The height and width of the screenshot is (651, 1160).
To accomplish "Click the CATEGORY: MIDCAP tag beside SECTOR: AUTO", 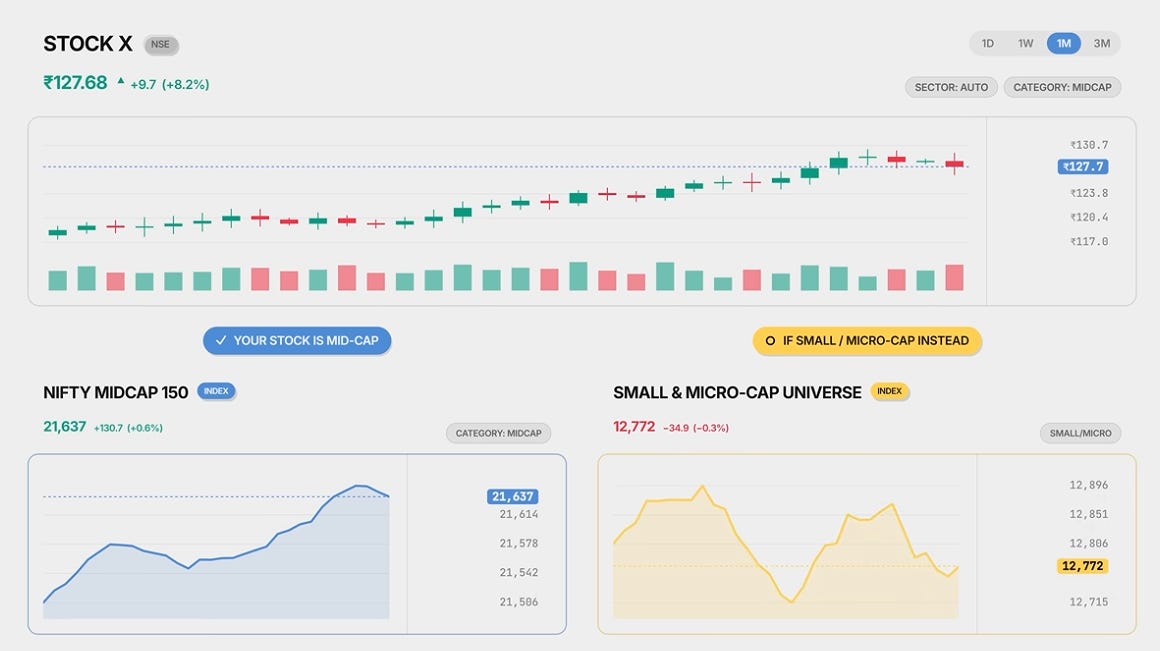I will tap(1062, 87).
